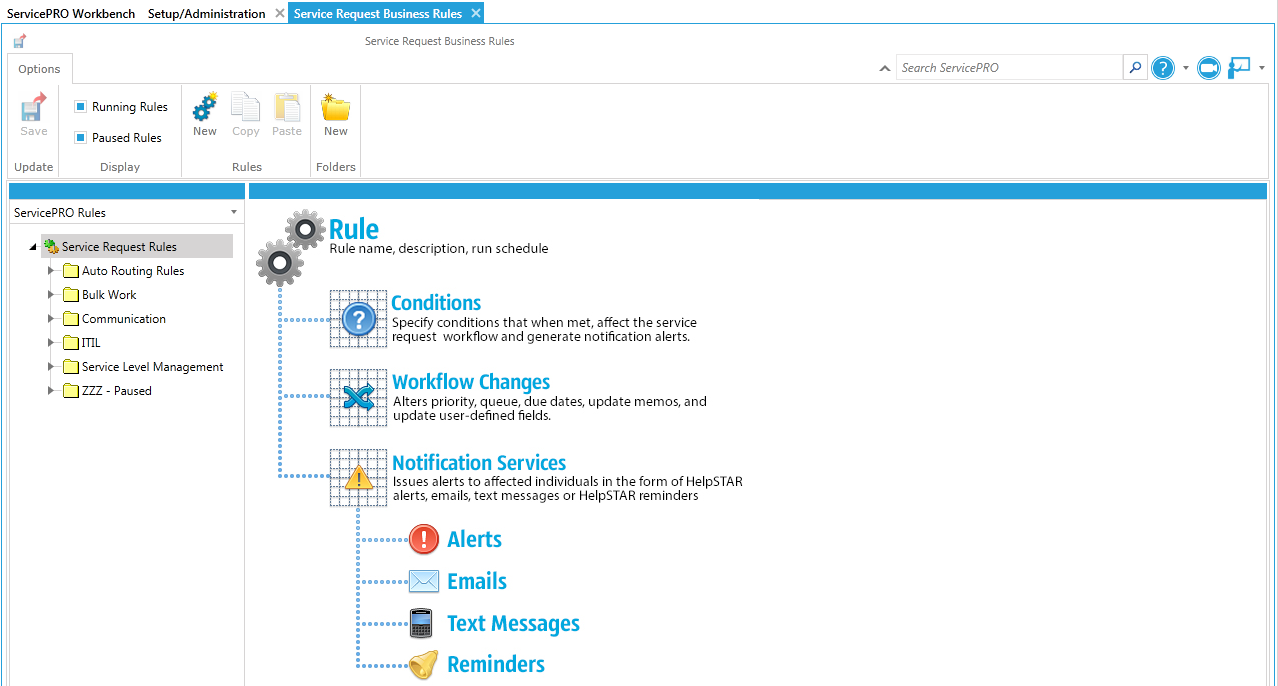Image resolution: width=1278 pixels, height=686 pixels.
Task: Open the Help dropdown arrow
Action: pyautogui.click(x=1186, y=68)
